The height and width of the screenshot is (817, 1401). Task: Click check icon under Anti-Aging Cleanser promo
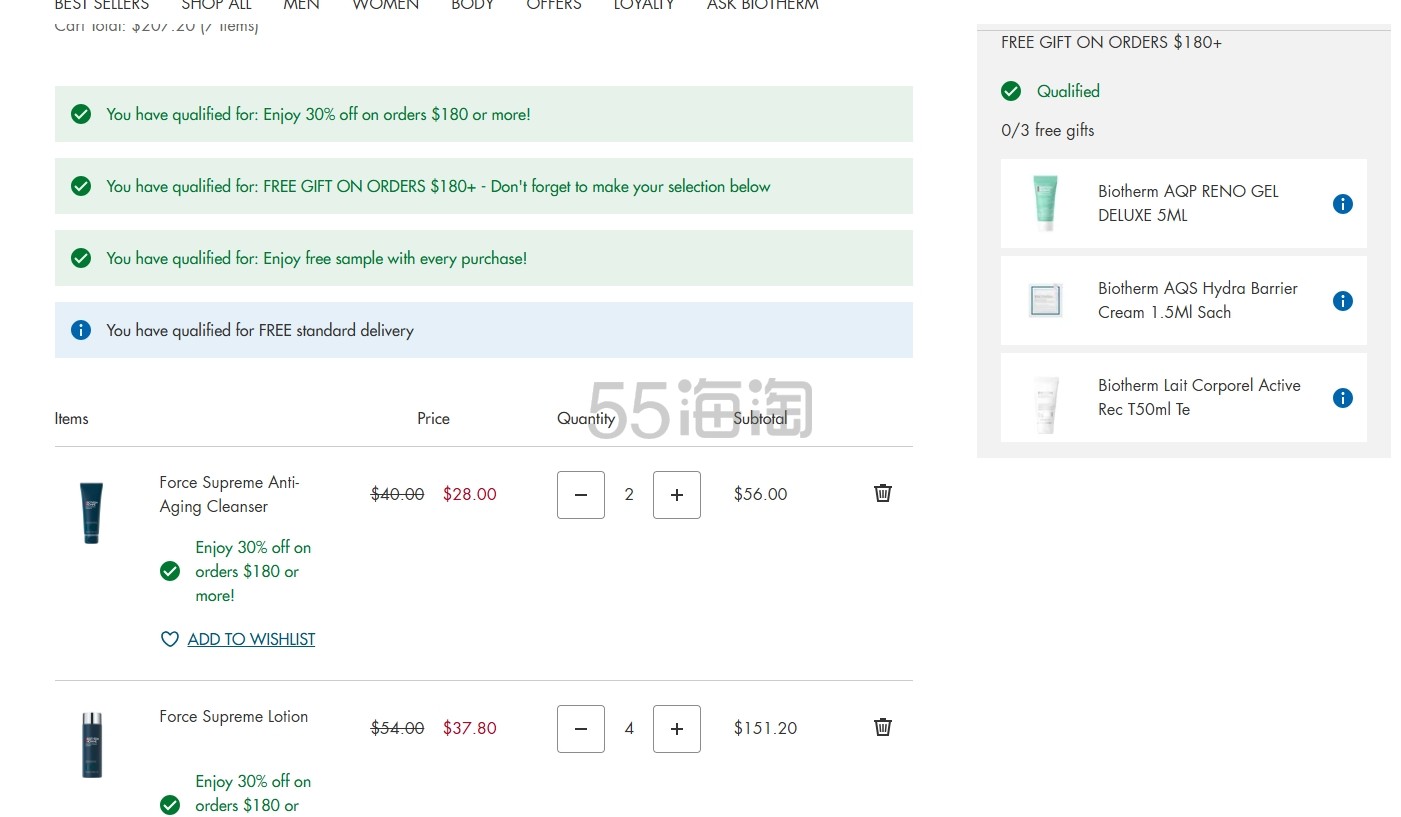[x=170, y=571]
